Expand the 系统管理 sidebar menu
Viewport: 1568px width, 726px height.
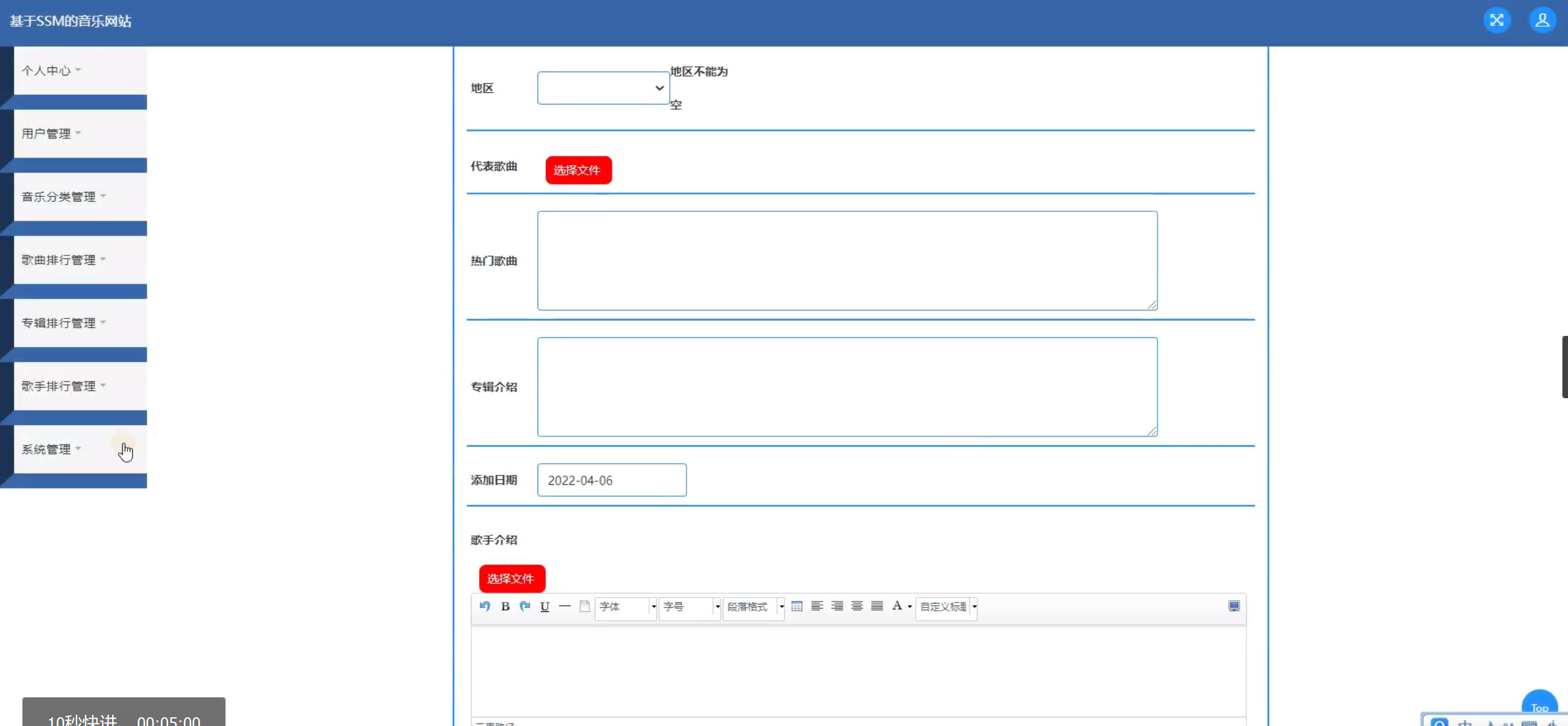[x=80, y=449]
